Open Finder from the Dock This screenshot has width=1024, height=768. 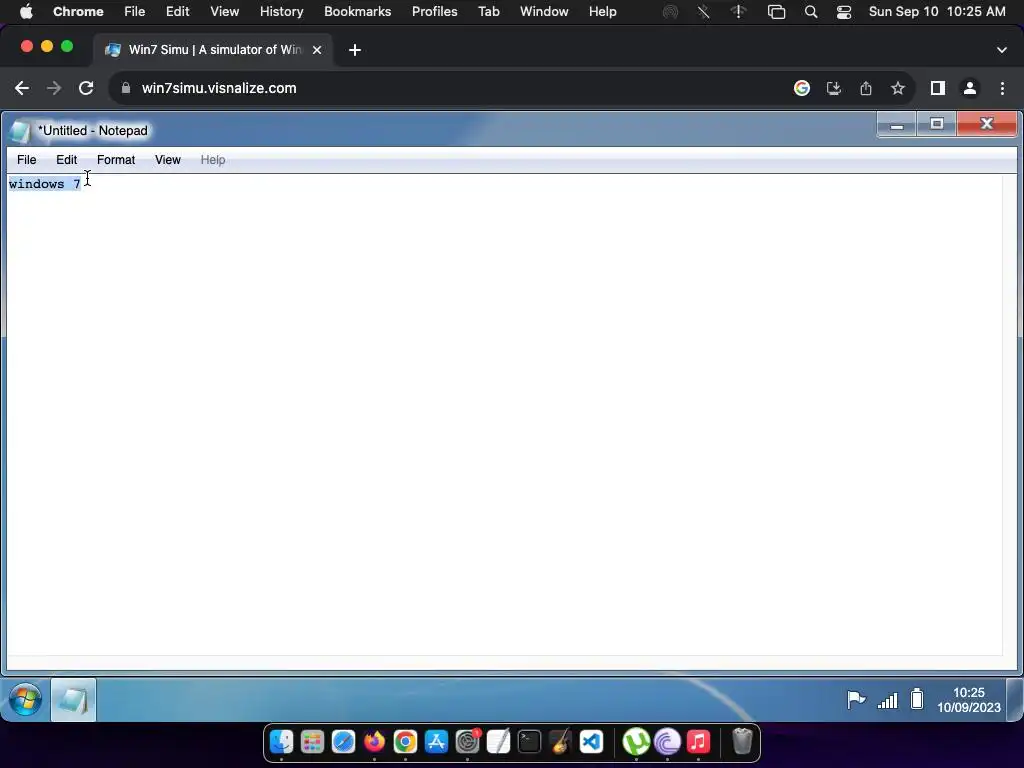[281, 742]
